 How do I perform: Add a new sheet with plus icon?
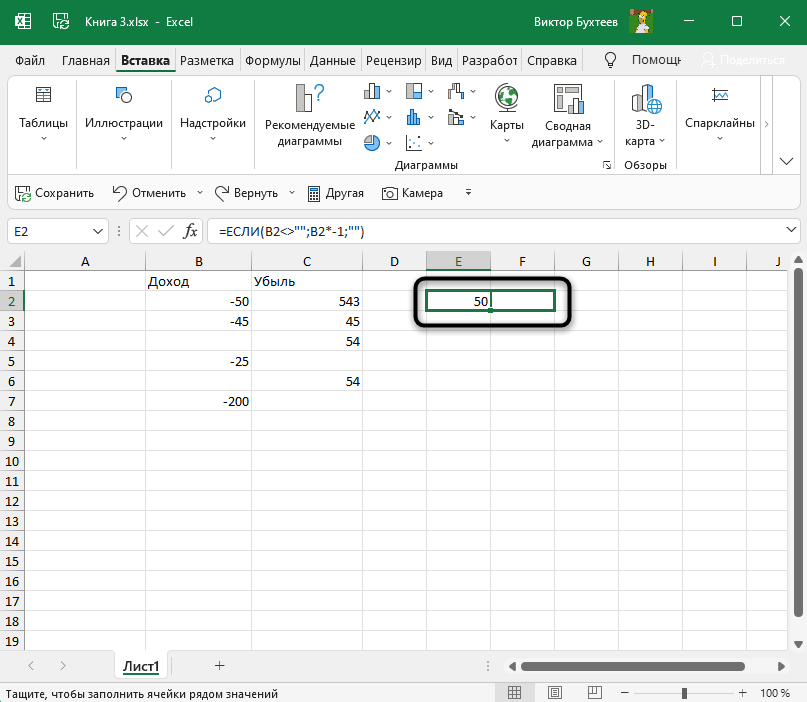tap(219, 665)
